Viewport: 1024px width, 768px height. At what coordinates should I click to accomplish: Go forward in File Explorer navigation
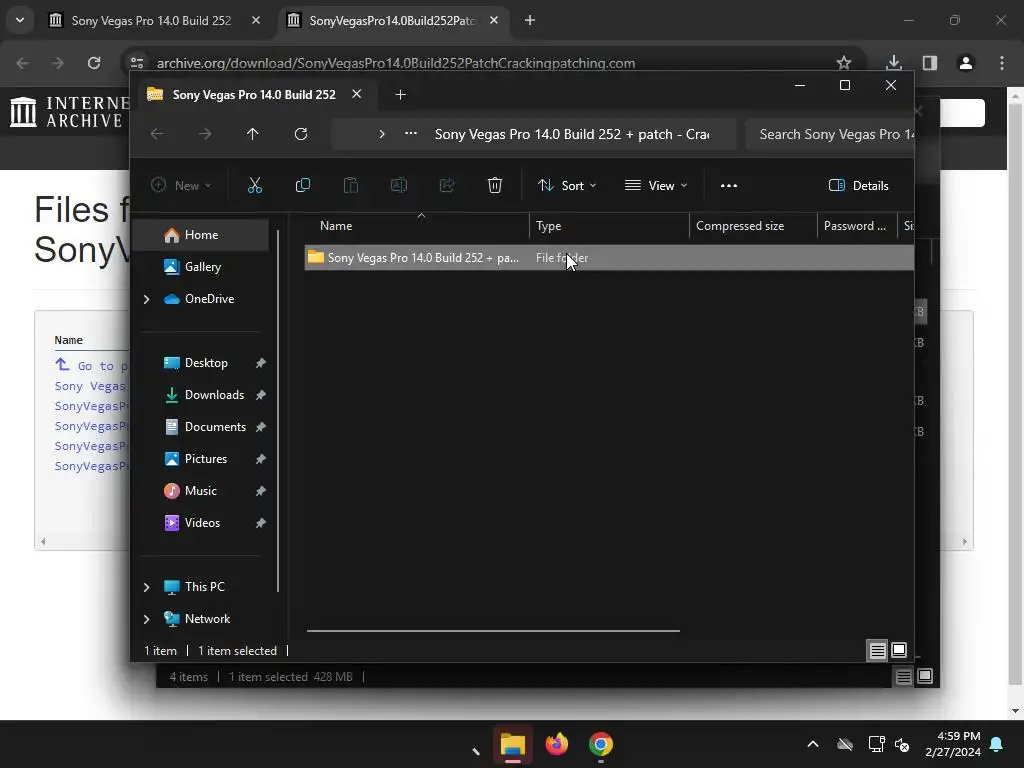(205, 134)
